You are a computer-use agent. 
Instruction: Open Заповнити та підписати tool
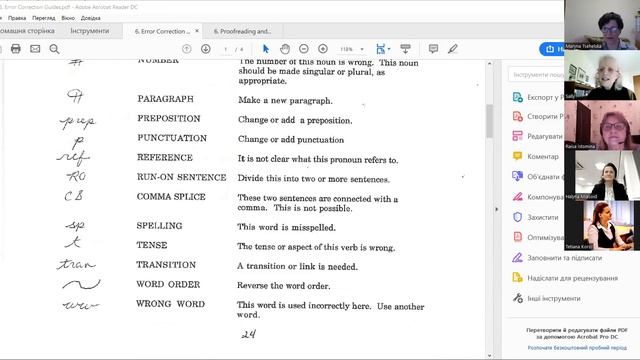click(x=557, y=258)
